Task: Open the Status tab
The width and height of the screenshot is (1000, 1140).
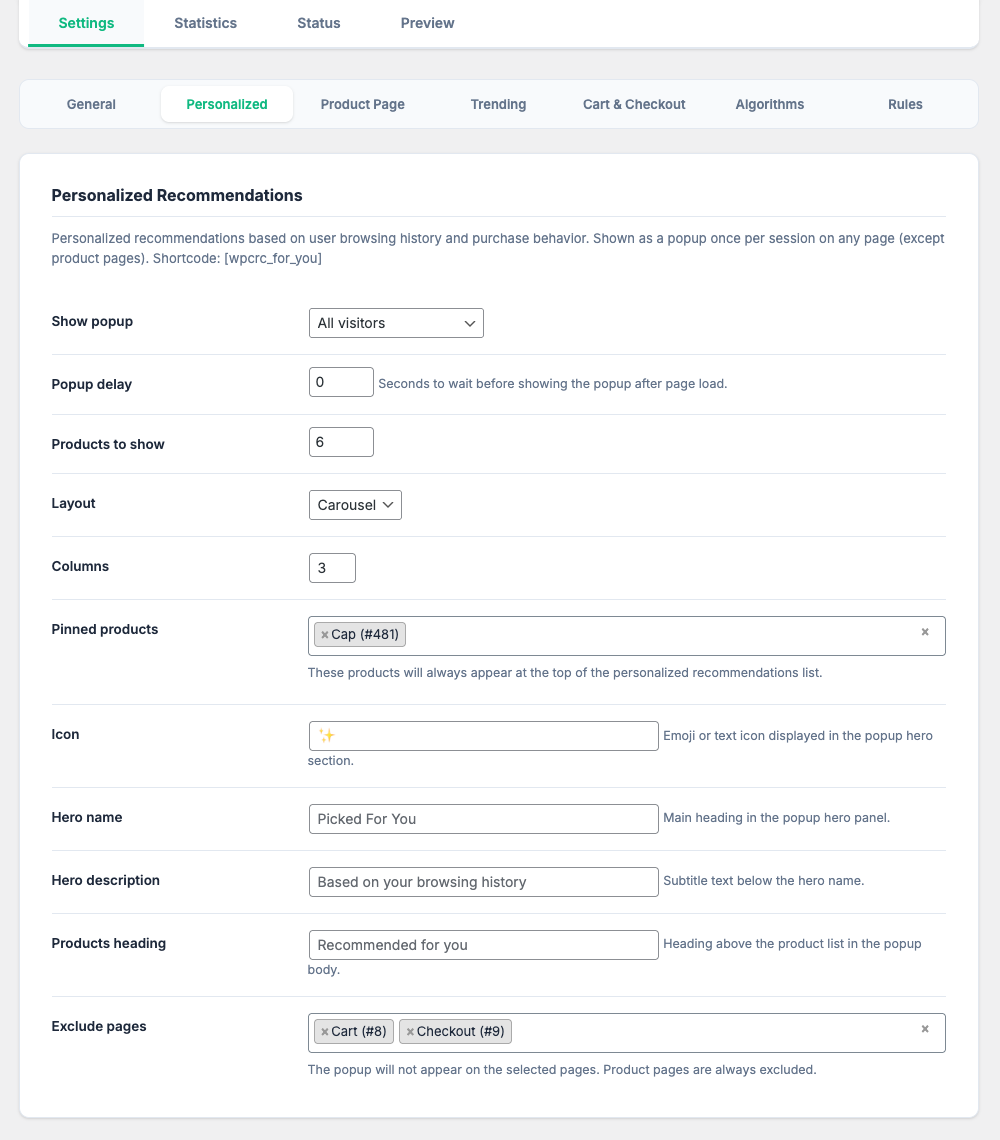Action: pyautogui.click(x=318, y=23)
